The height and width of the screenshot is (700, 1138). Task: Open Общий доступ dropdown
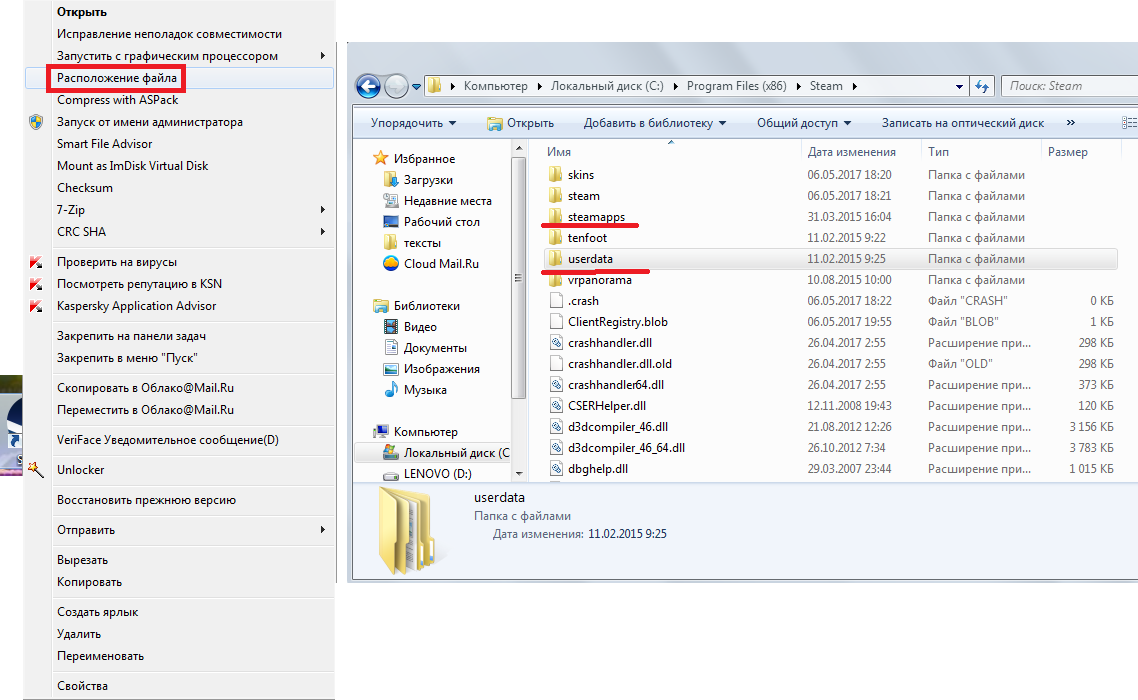(x=804, y=123)
